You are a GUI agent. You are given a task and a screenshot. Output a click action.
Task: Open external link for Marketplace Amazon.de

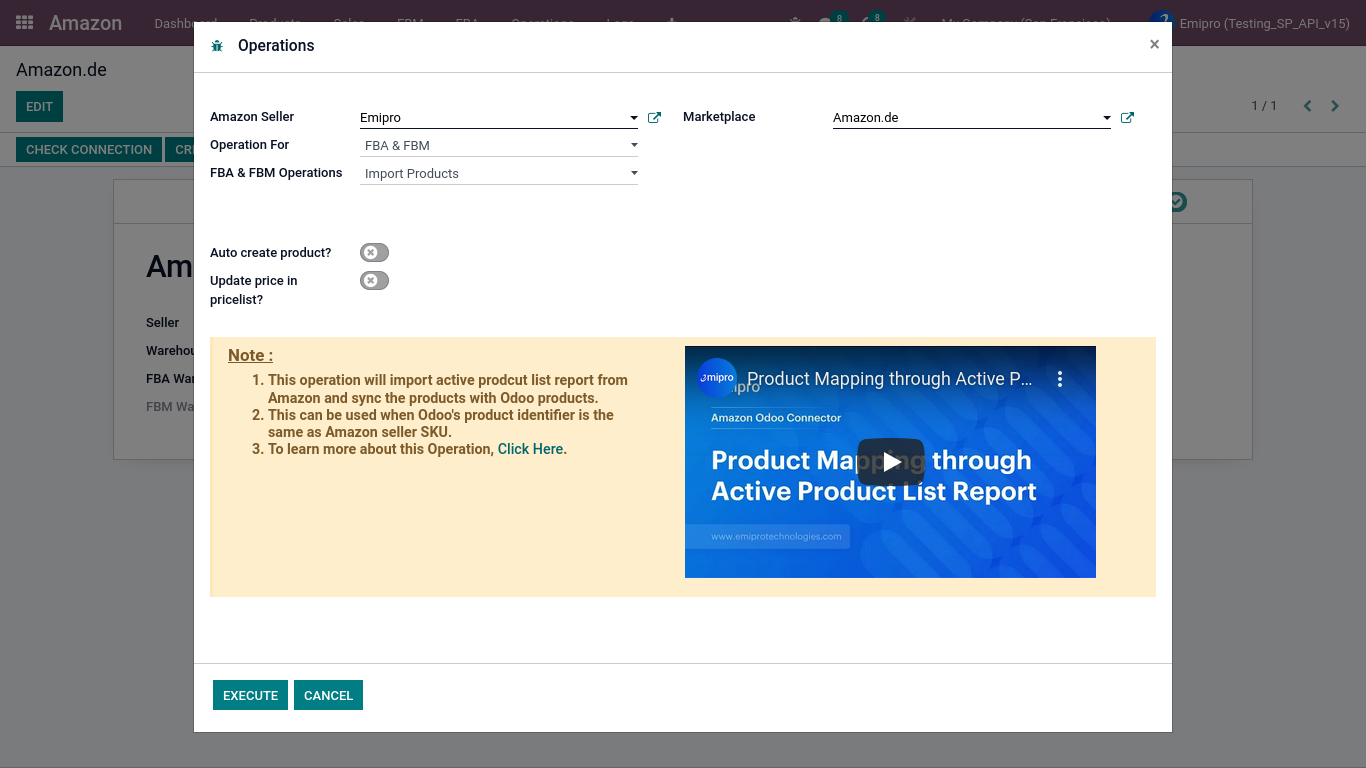tap(1127, 118)
